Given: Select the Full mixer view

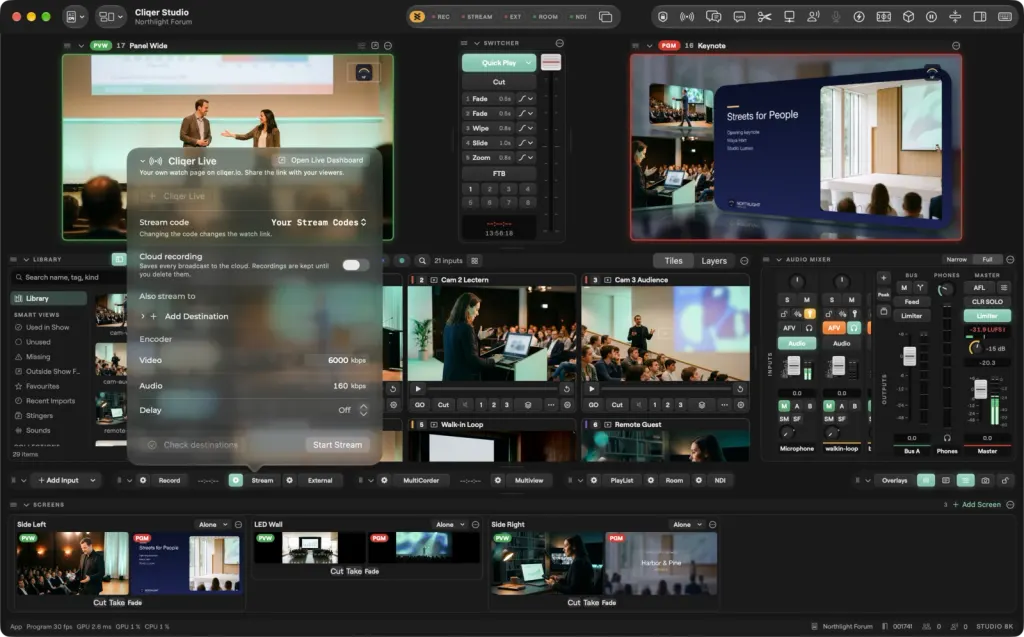Looking at the screenshot, I should click(987, 259).
